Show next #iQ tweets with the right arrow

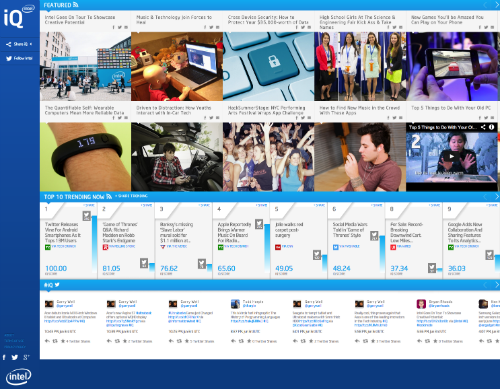click(x=497, y=285)
